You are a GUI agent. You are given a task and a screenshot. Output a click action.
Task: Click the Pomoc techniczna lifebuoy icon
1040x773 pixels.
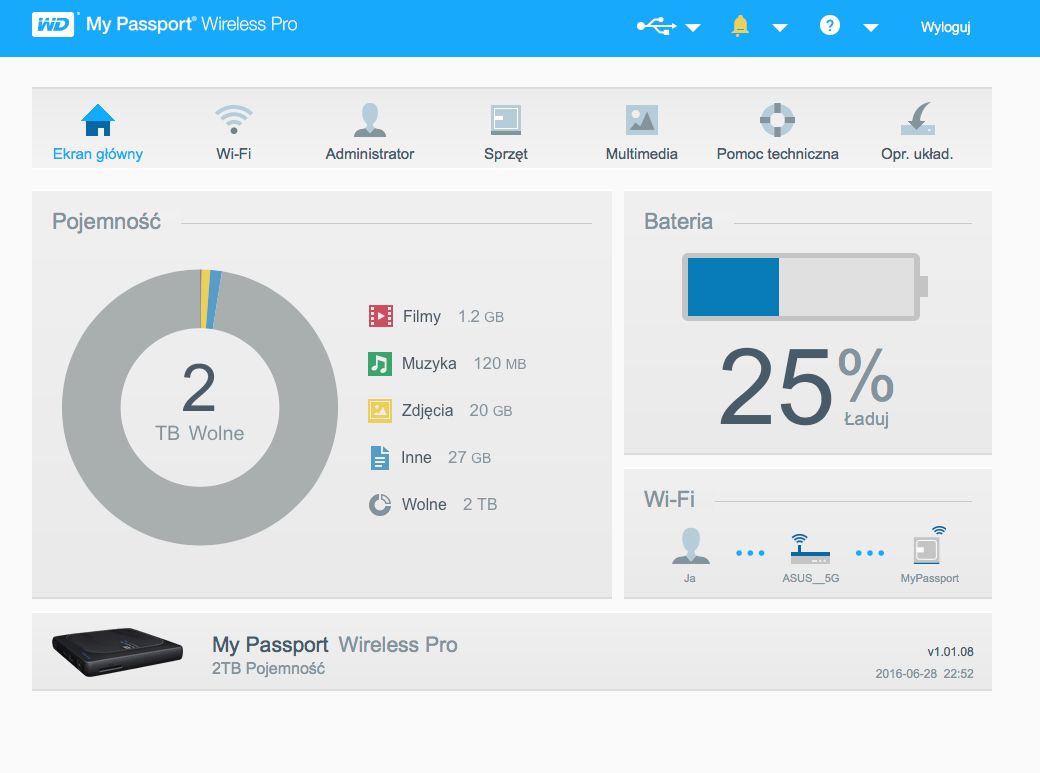(777, 120)
